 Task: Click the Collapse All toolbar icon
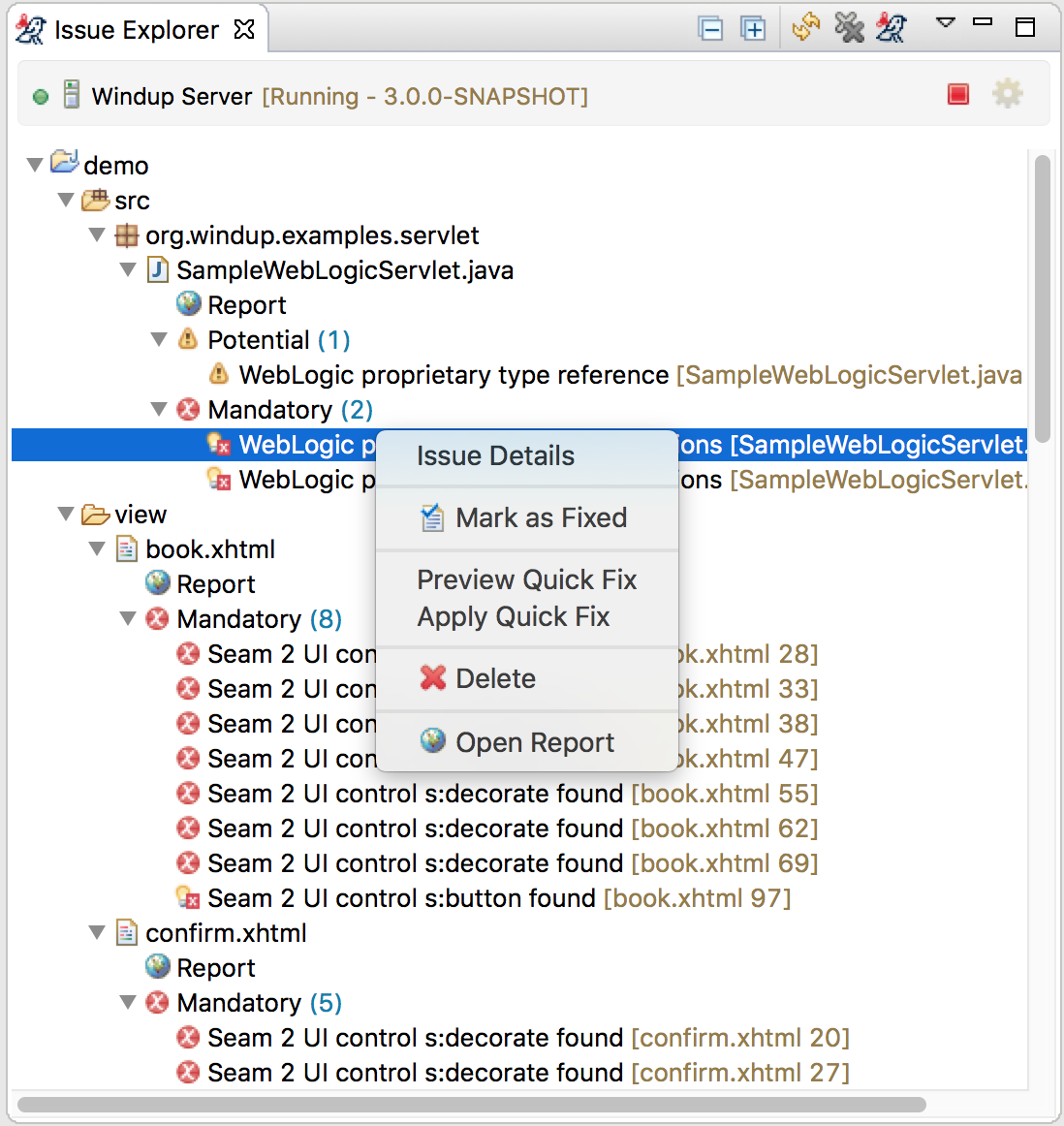click(710, 29)
